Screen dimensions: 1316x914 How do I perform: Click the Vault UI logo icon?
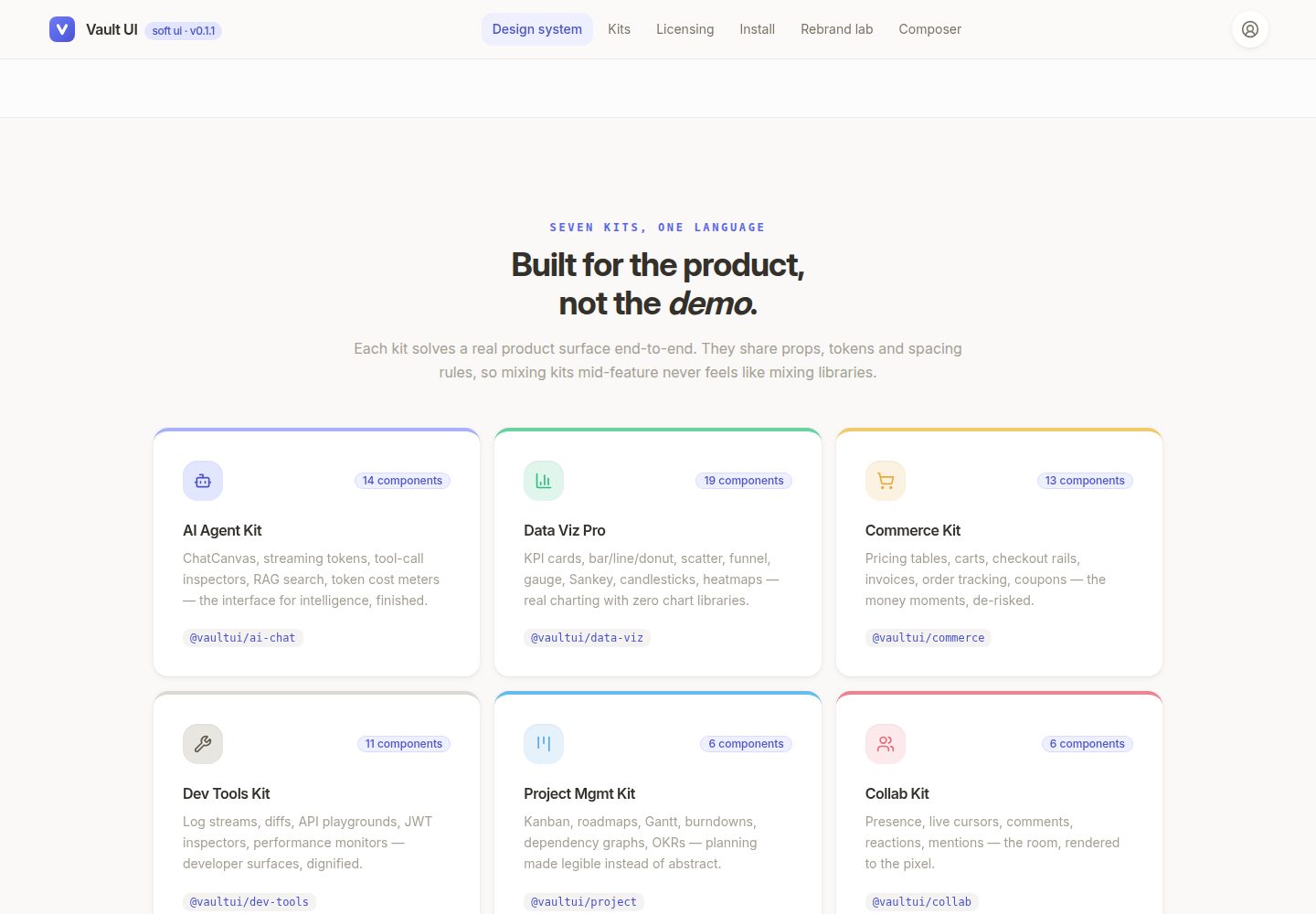(x=62, y=29)
